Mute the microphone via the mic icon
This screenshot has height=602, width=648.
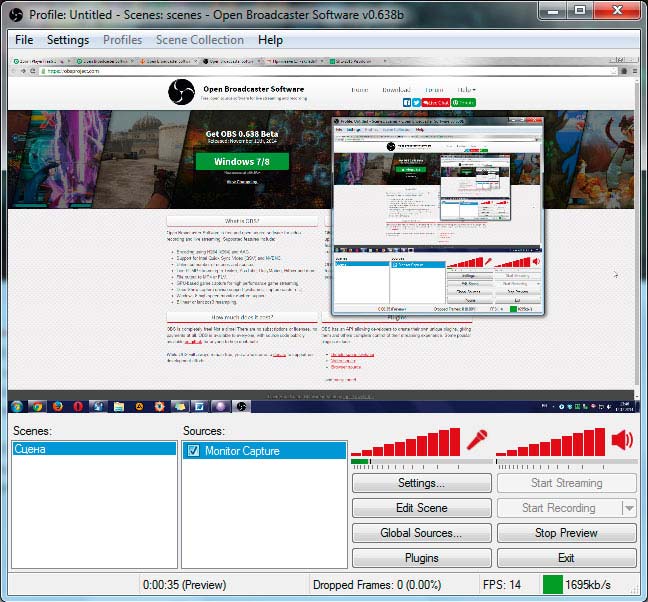click(x=477, y=440)
